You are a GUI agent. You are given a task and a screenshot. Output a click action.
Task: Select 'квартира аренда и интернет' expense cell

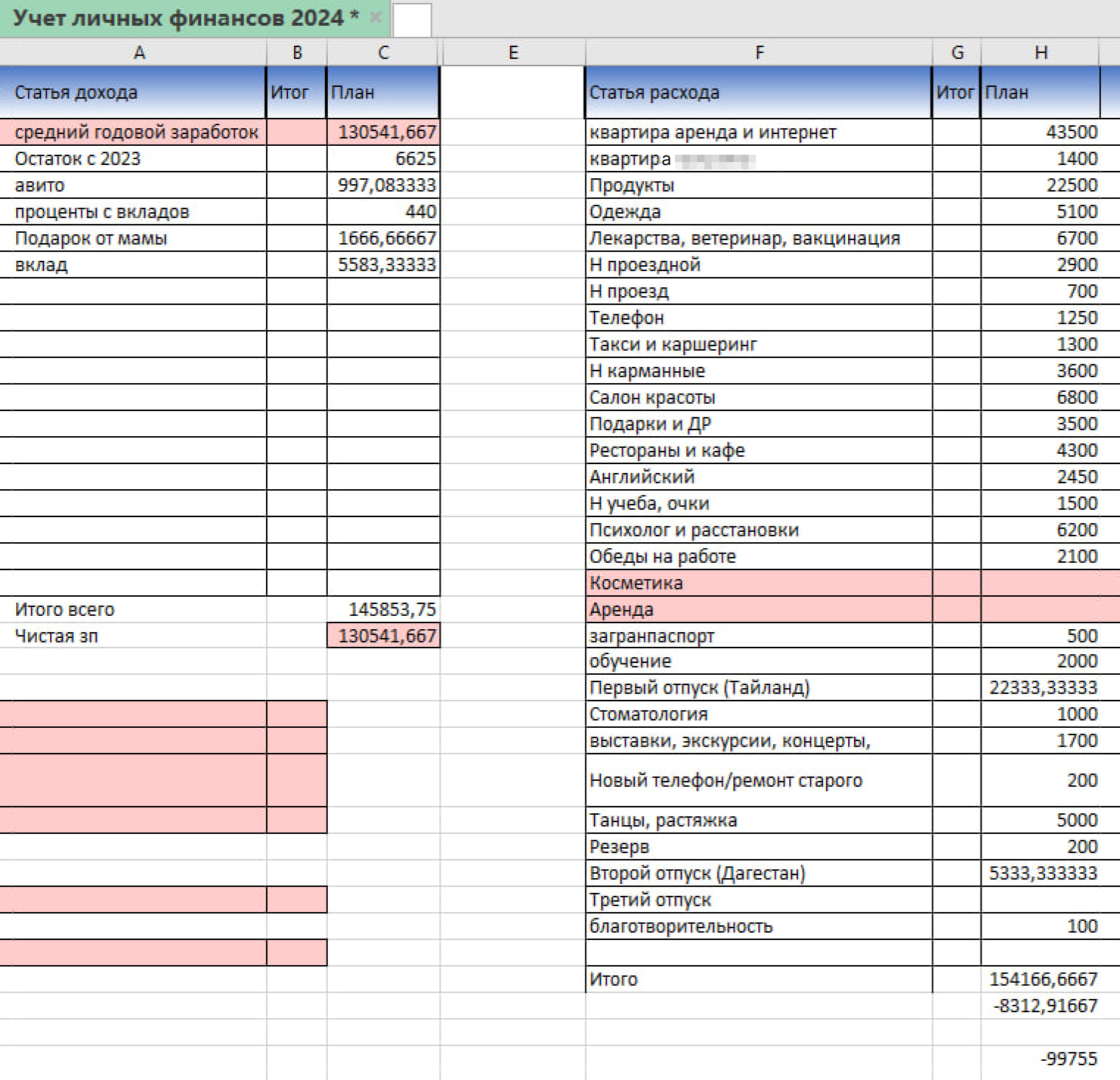pos(759,132)
